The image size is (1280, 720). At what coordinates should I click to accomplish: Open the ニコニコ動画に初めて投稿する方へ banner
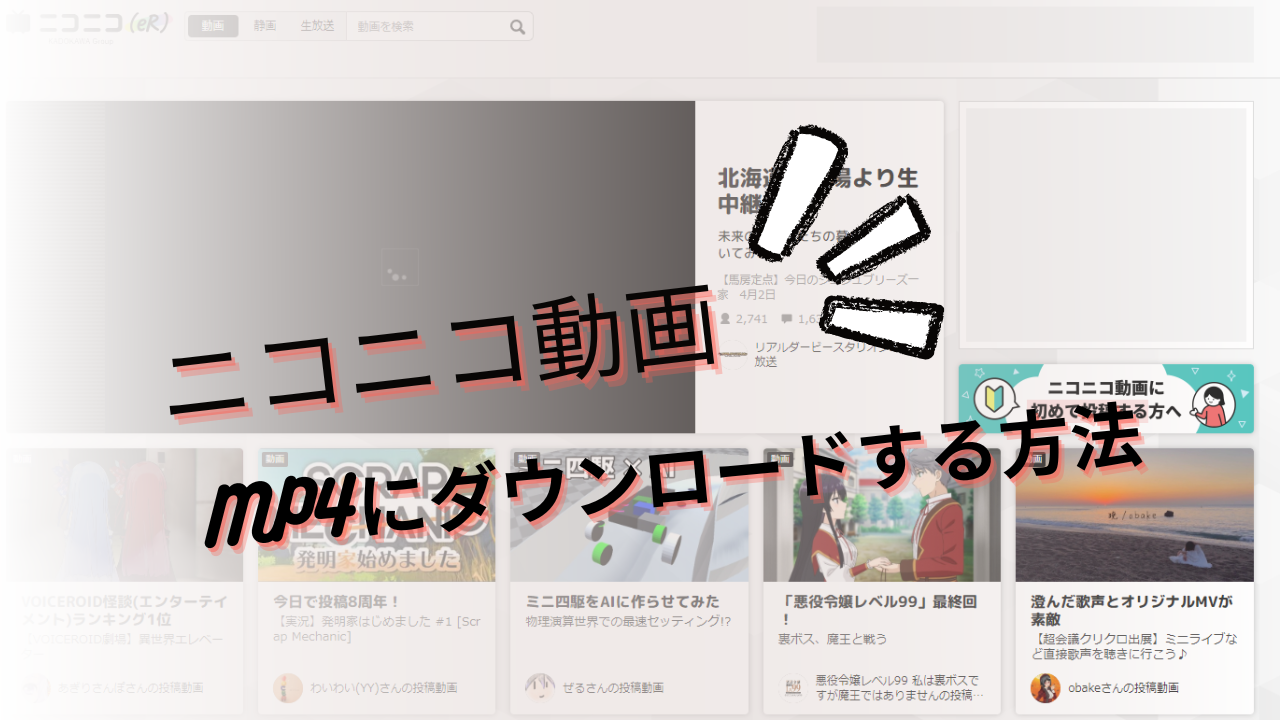pos(1106,398)
